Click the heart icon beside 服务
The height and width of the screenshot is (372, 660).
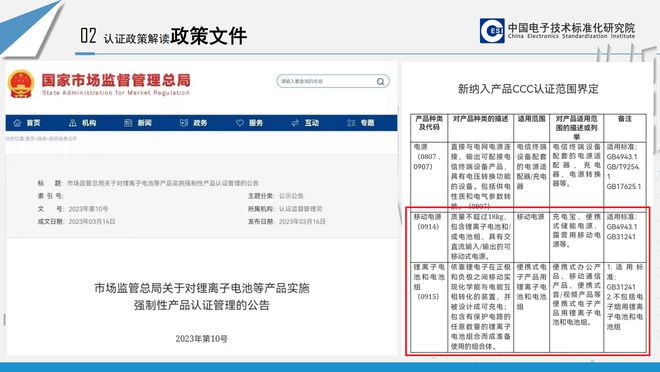[x=240, y=123]
